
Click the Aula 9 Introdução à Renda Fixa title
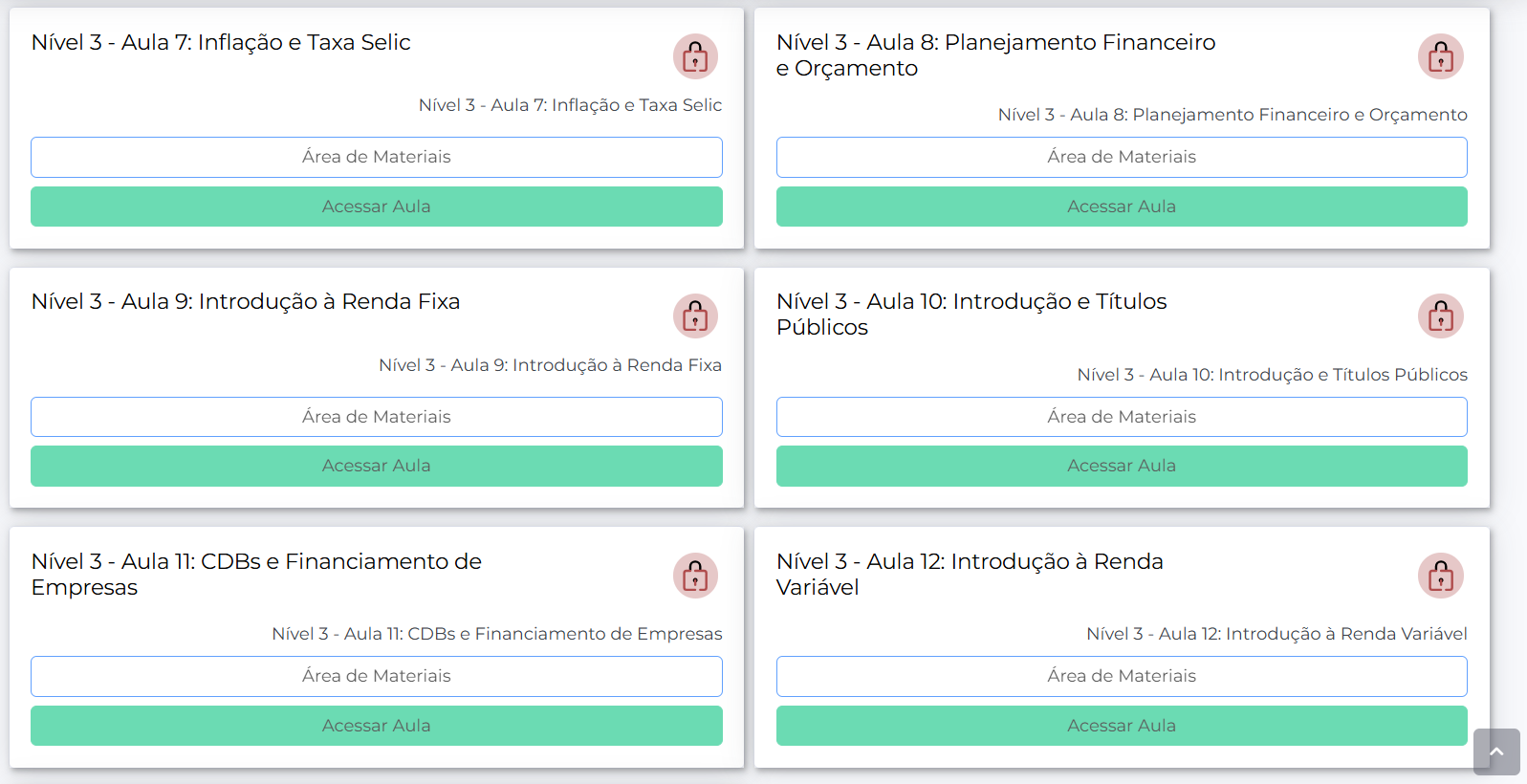[246, 302]
